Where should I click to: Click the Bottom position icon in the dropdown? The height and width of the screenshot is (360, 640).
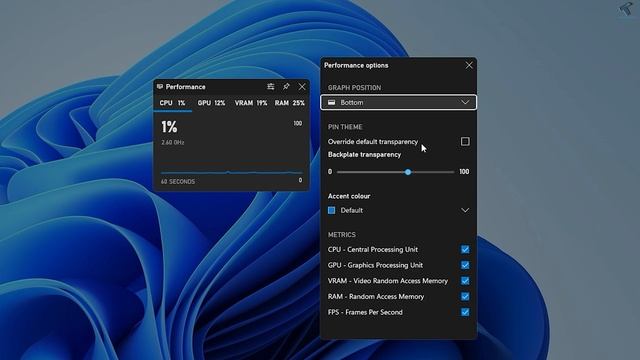(x=331, y=102)
